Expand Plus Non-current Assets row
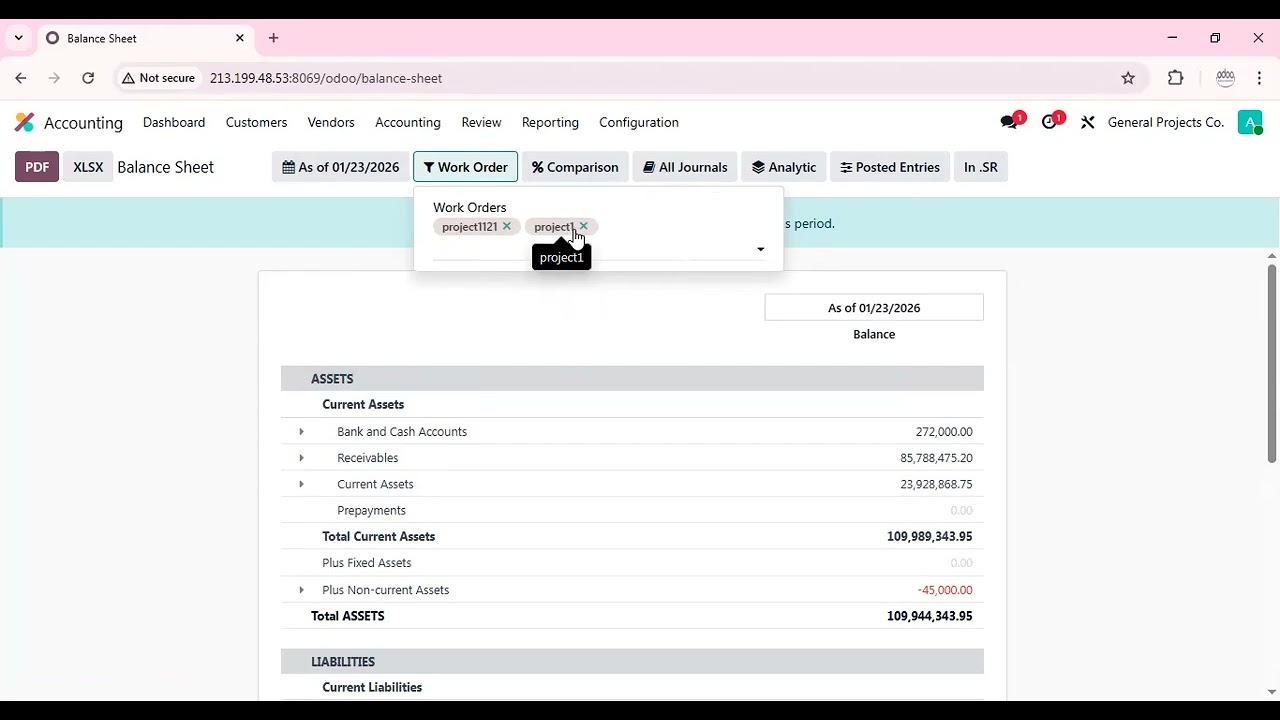 pos(301,590)
